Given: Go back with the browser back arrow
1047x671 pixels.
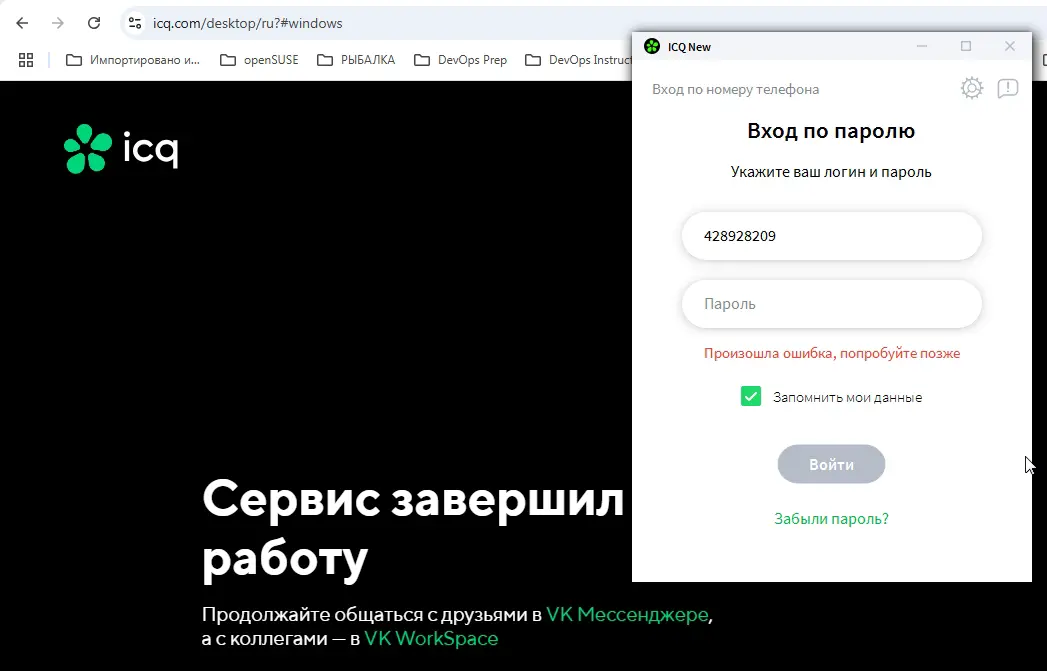Looking at the screenshot, I should click(22, 23).
